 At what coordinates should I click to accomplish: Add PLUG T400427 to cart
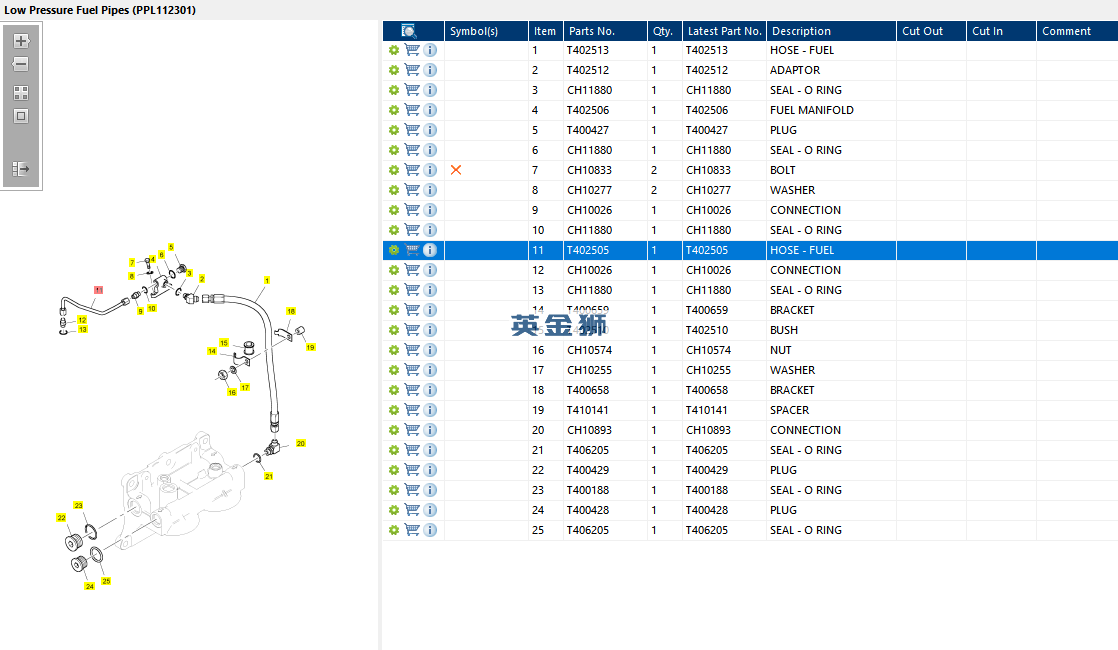411,130
